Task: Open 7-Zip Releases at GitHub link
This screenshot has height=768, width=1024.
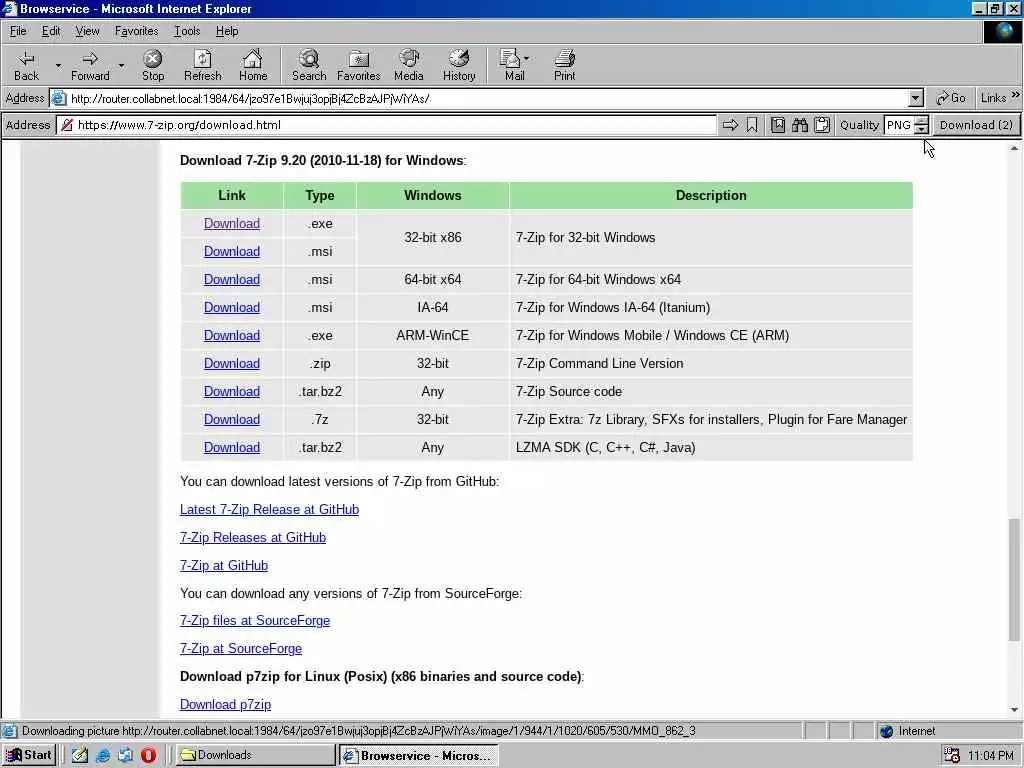Action: [x=253, y=537]
